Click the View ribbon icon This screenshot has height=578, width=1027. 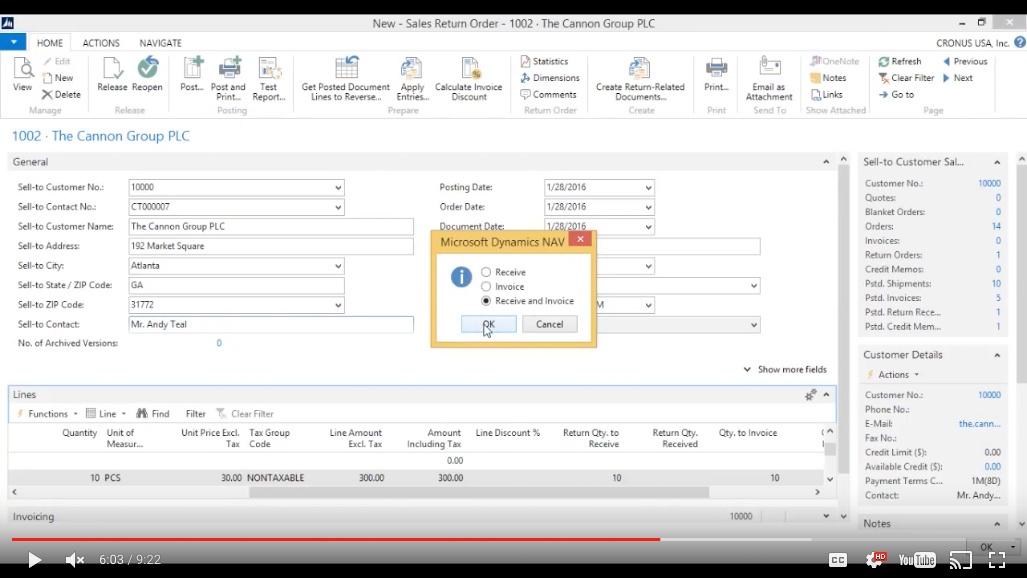click(x=22, y=74)
